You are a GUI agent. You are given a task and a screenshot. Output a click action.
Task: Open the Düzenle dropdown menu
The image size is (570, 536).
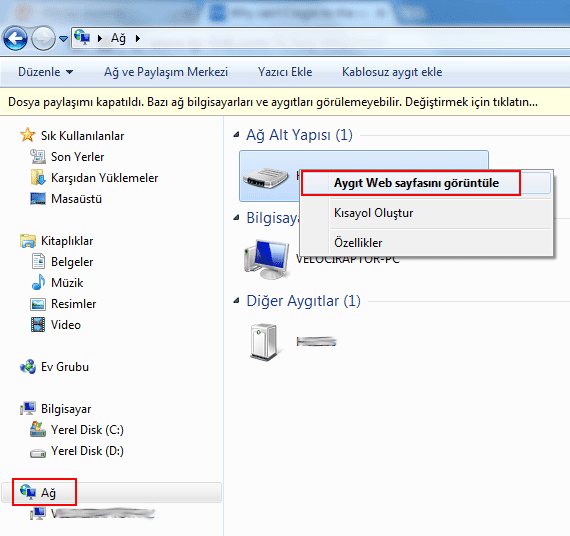pyautogui.click(x=45, y=72)
